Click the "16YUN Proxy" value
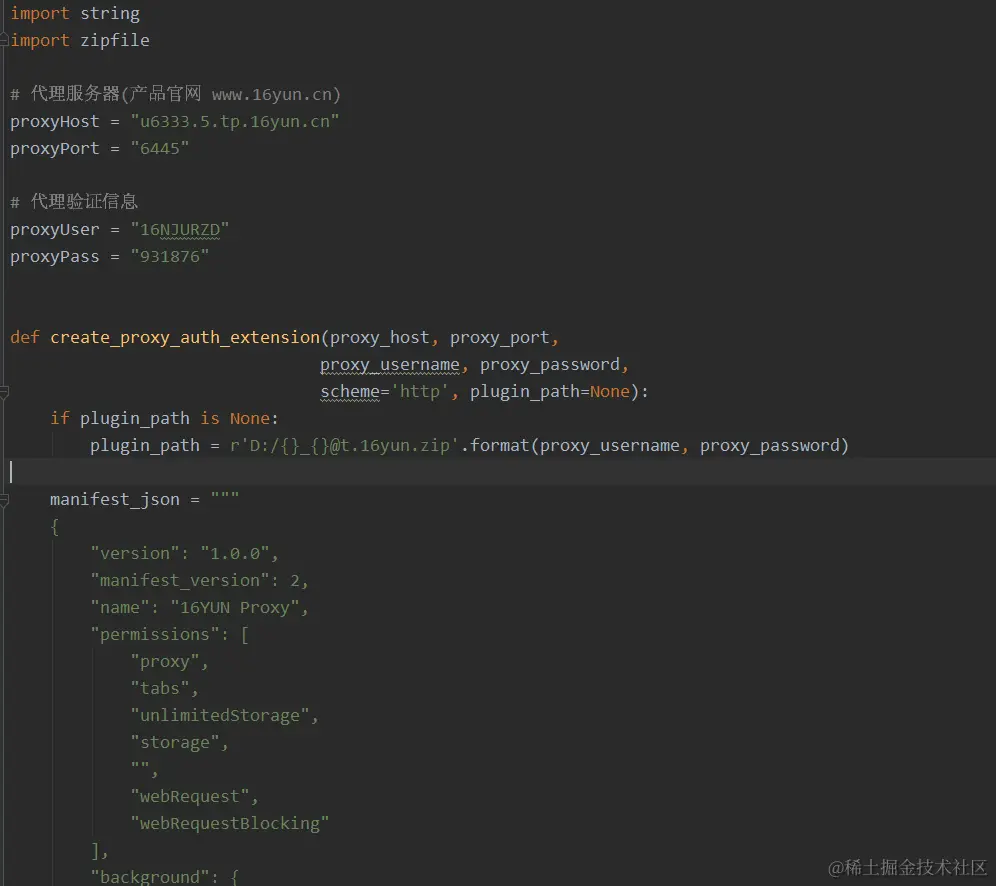The image size is (996, 886). click(x=234, y=607)
